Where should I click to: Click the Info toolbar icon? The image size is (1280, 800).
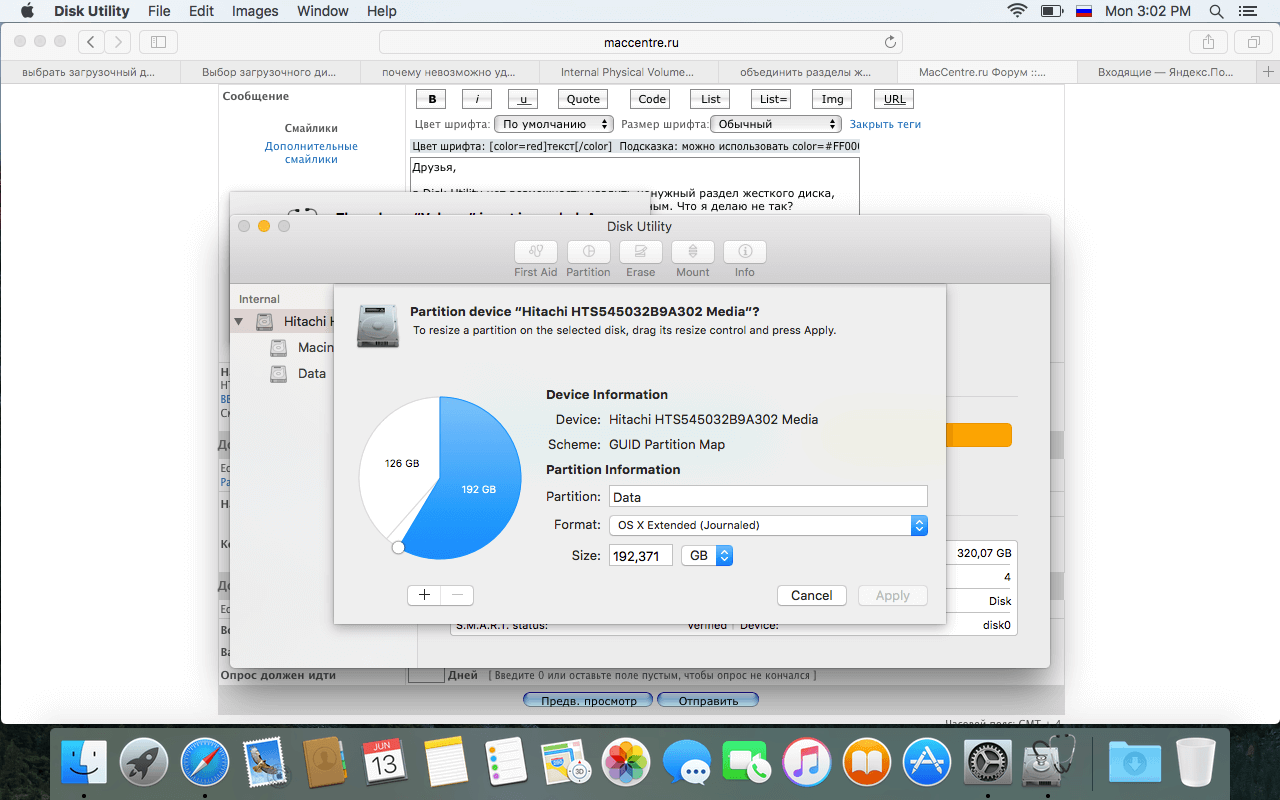click(x=745, y=252)
